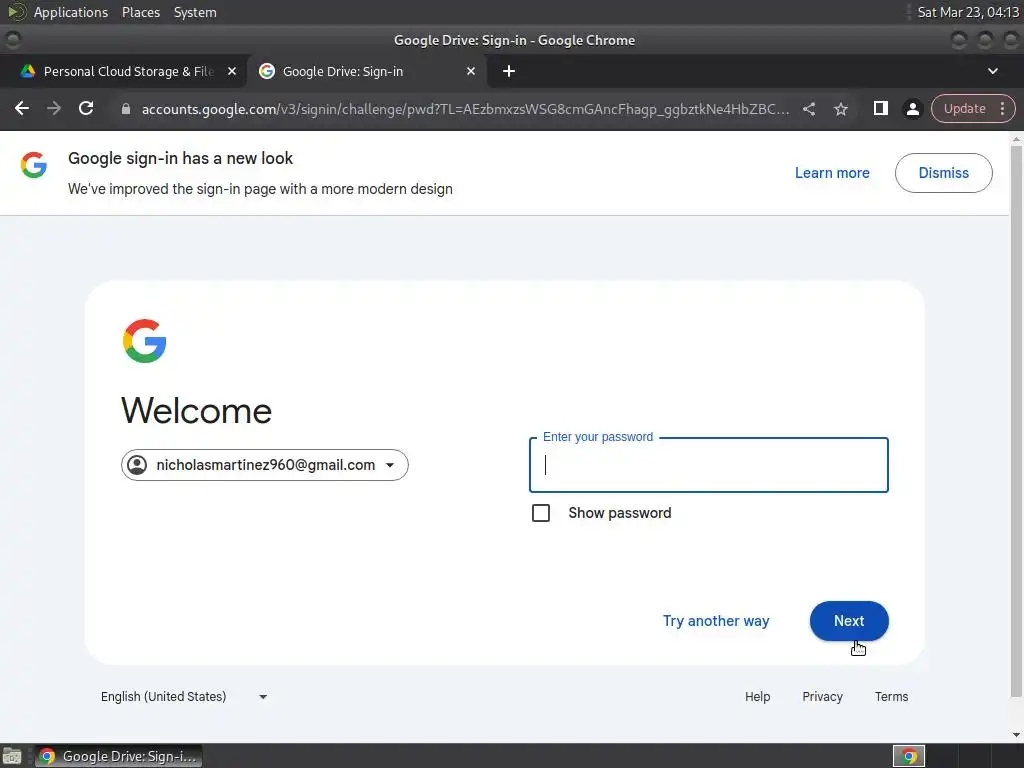Close the Google Drive Sign-in tab
The image size is (1024, 768).
tap(471, 71)
